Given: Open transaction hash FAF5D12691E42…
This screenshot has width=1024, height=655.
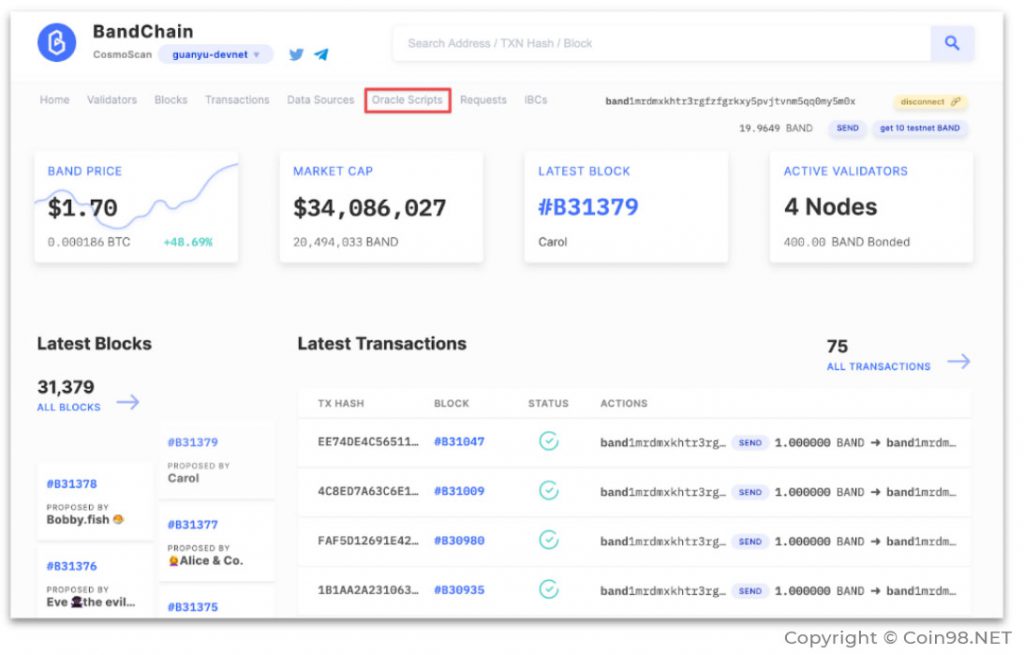Looking at the screenshot, I should click(x=368, y=541).
